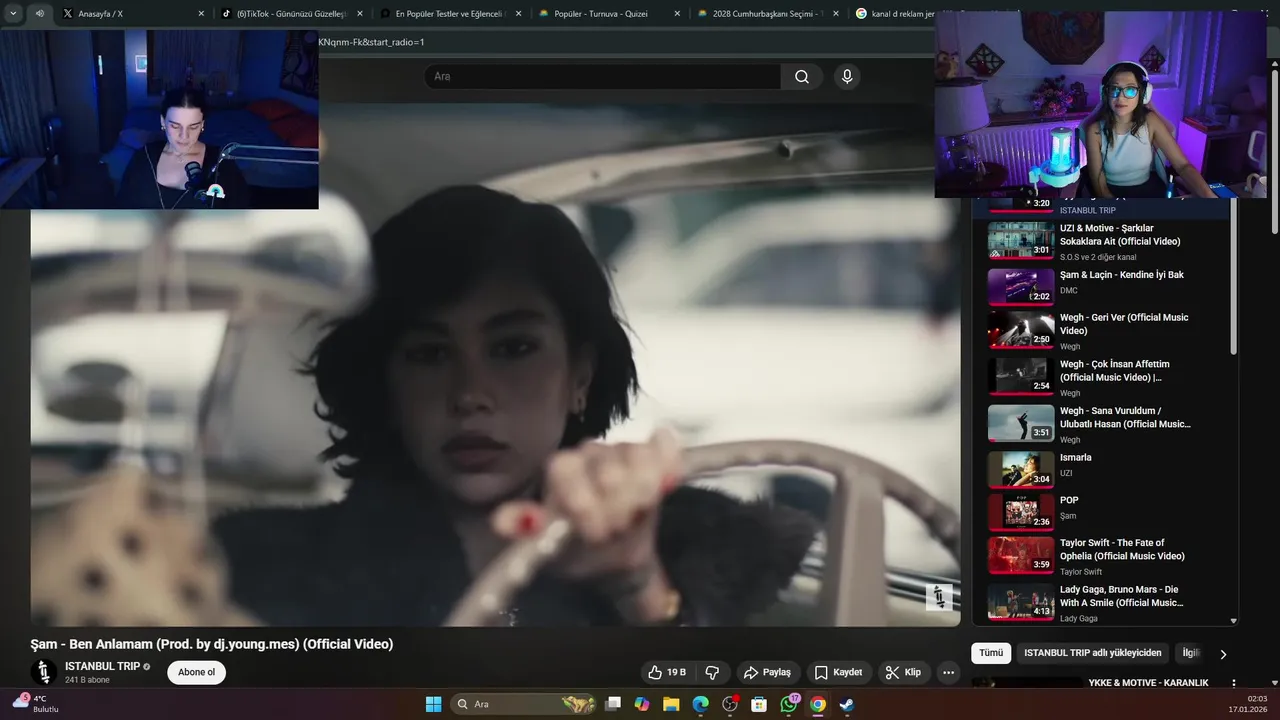Open the Chrome tab search dropdown

[13, 14]
